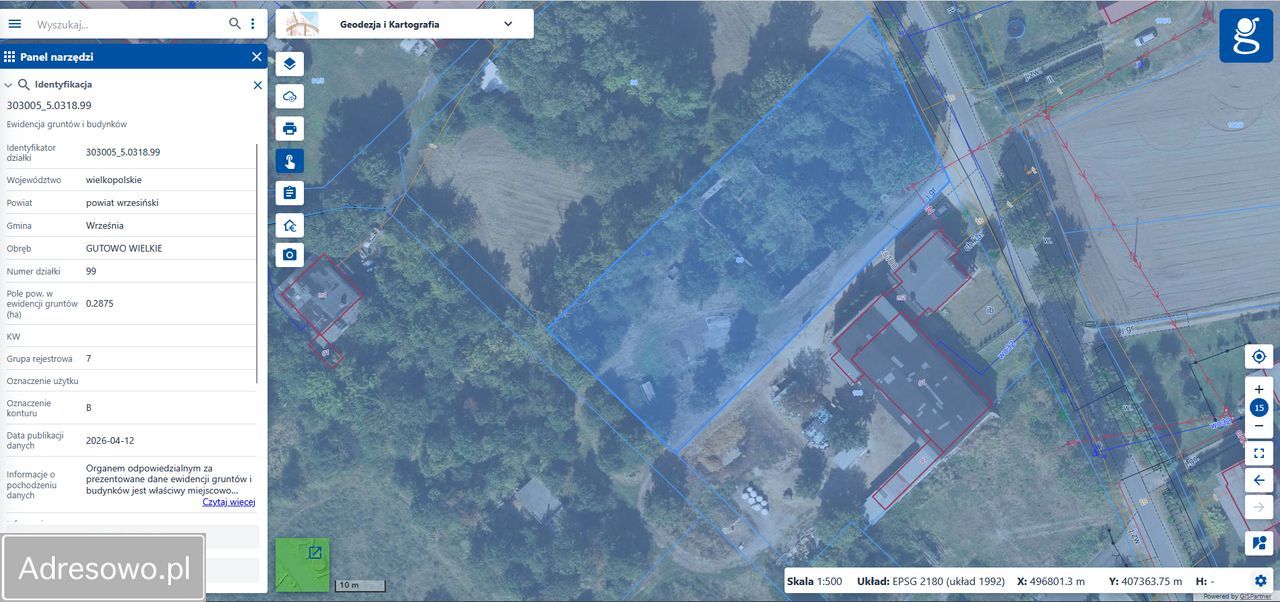
Task: Select the wielkopolskie województwo value
Action: (x=114, y=180)
